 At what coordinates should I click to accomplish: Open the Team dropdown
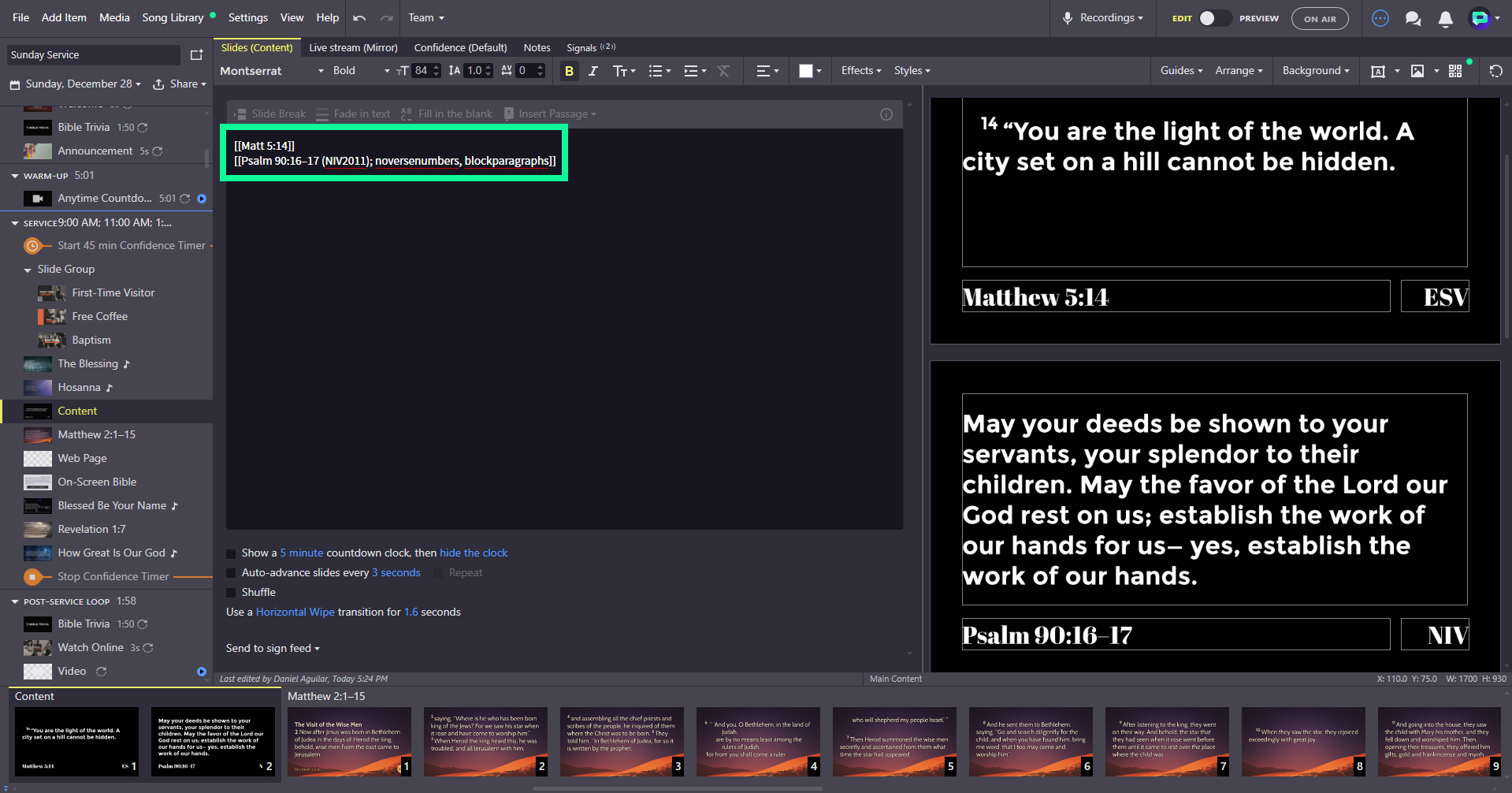tap(426, 17)
